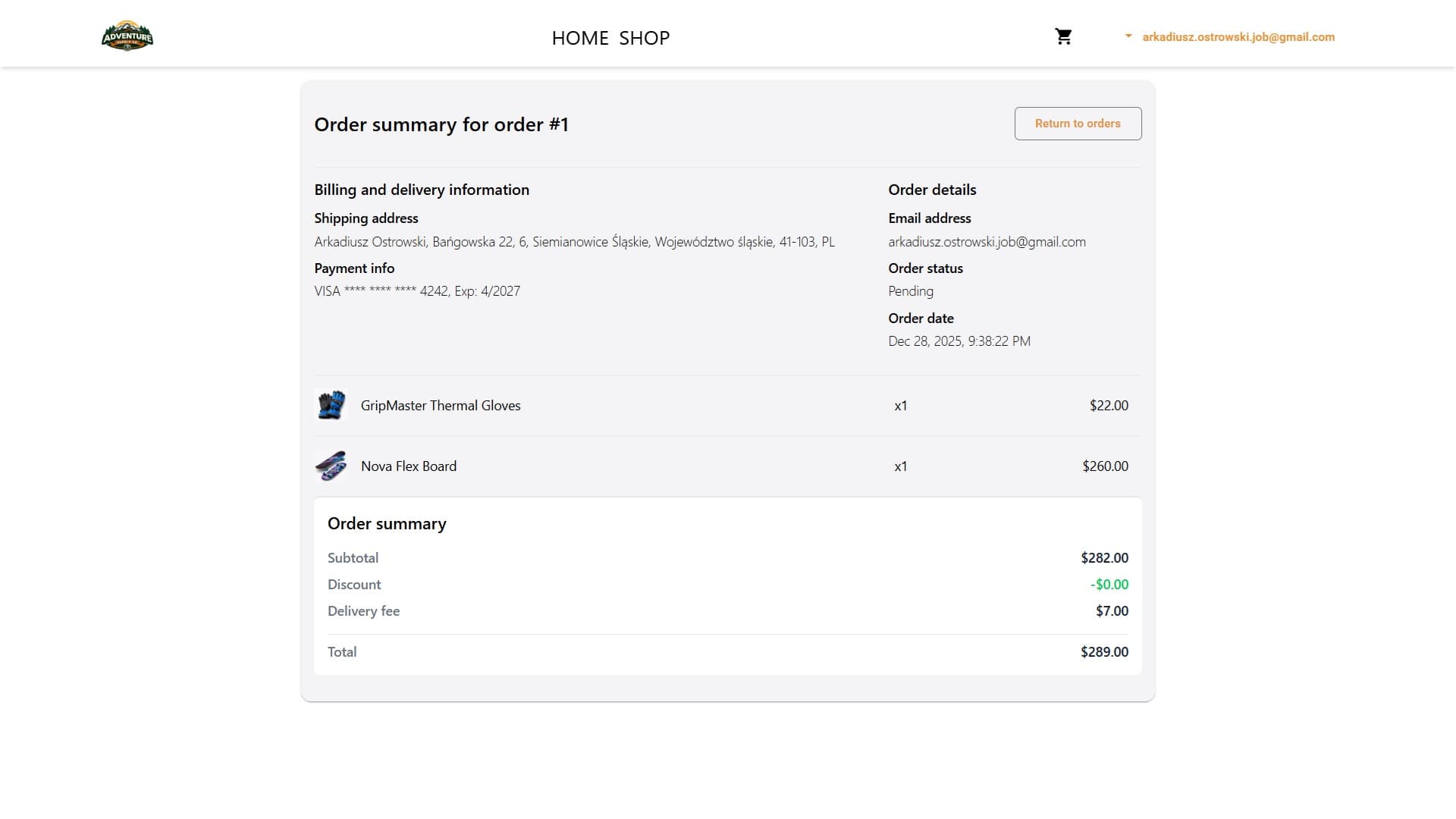Click the order date Dec 28, 2025
Screen dimensions: 1456x819
tap(959, 340)
